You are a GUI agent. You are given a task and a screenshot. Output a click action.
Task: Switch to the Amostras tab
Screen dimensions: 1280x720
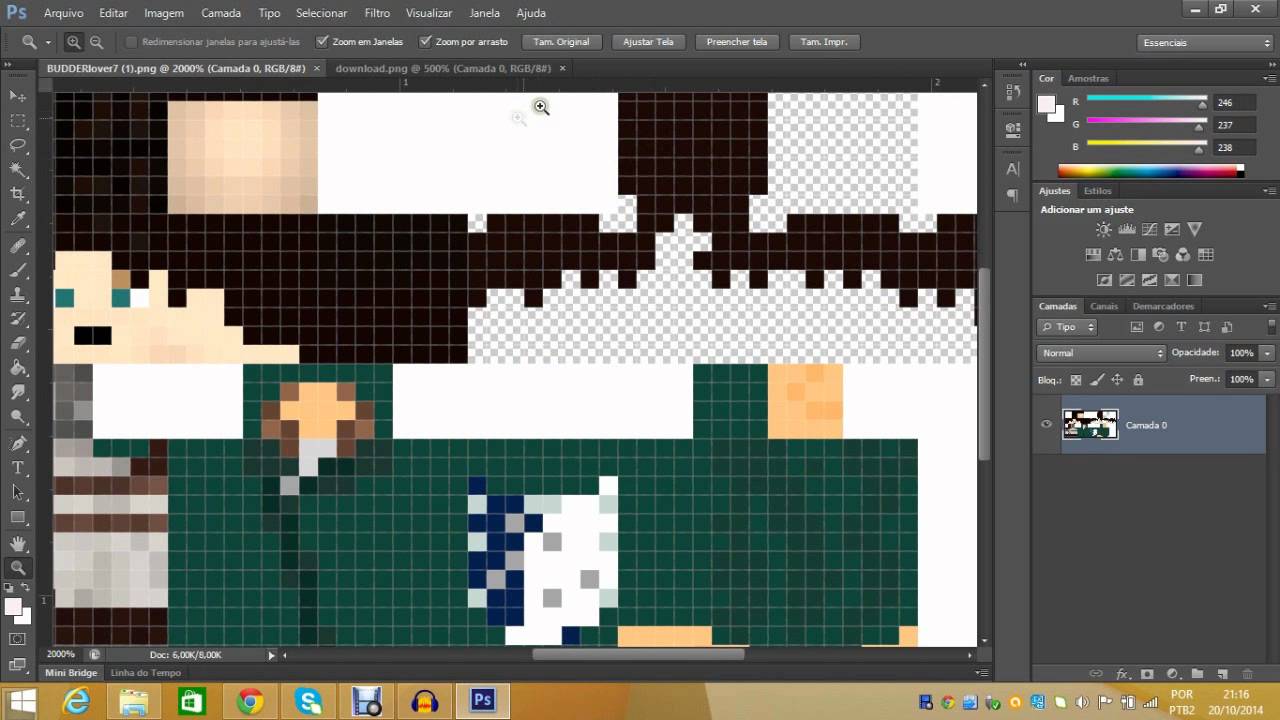(x=1088, y=78)
